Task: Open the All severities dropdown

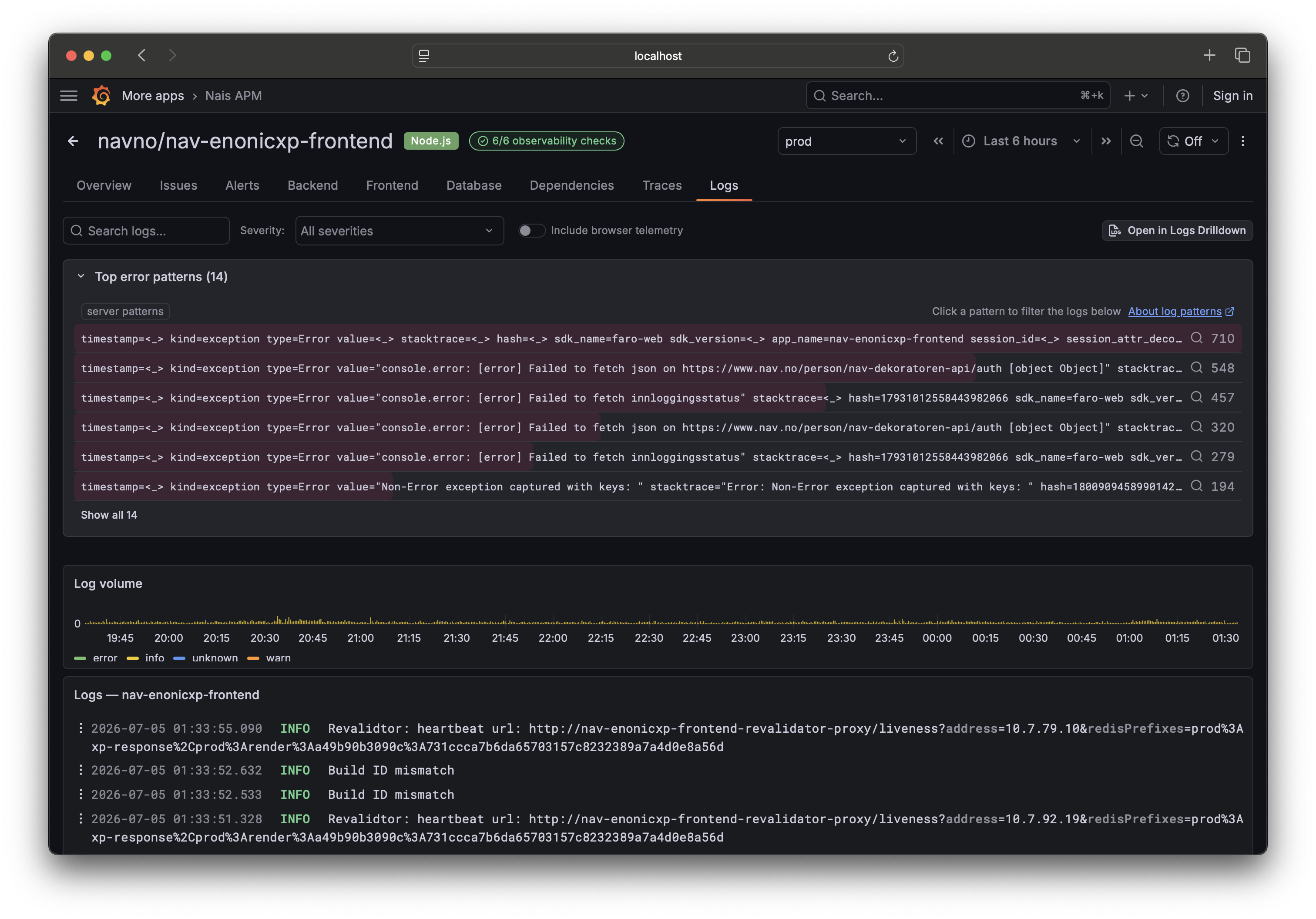Action: [399, 231]
